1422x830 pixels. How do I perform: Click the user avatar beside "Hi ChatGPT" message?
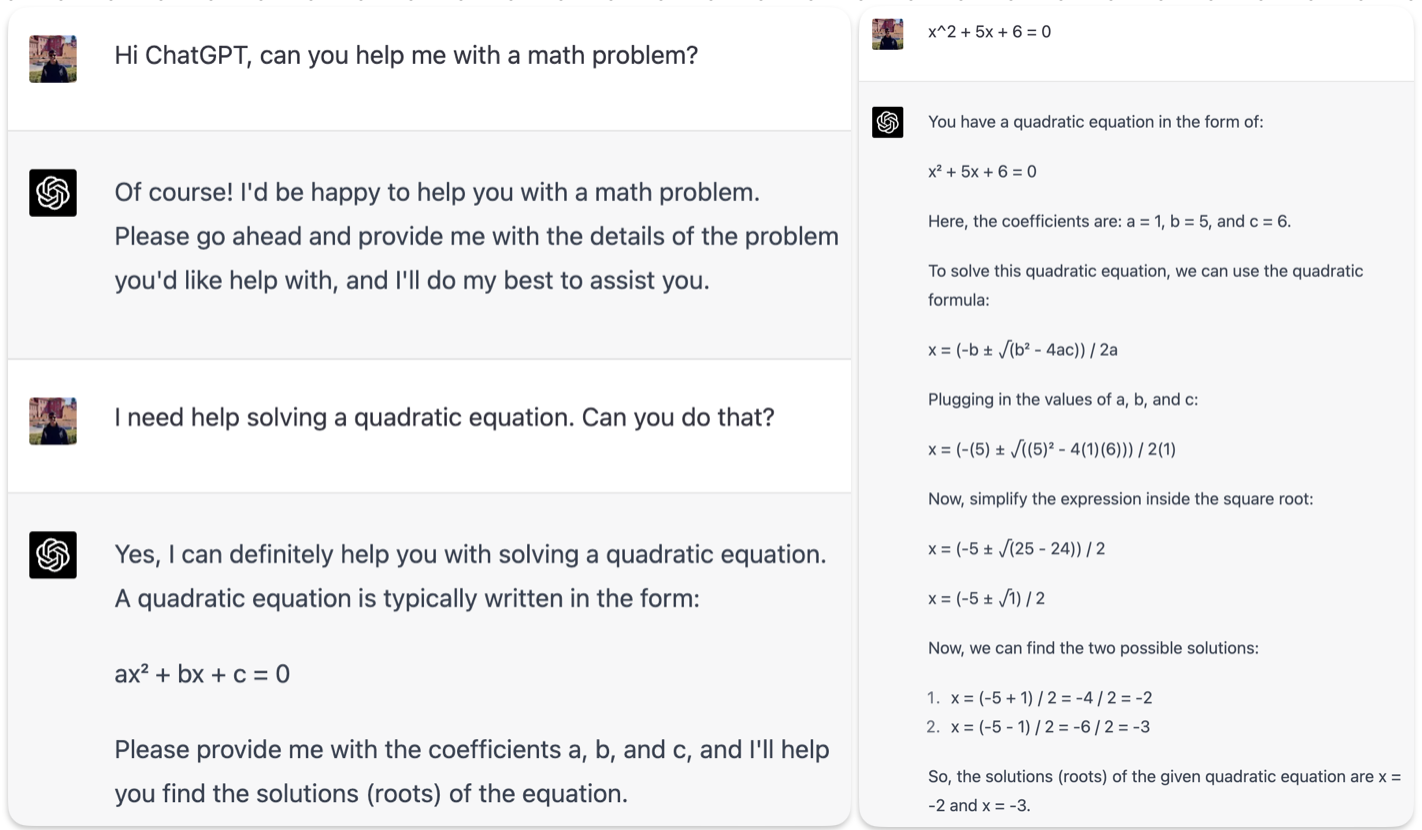tap(53, 59)
